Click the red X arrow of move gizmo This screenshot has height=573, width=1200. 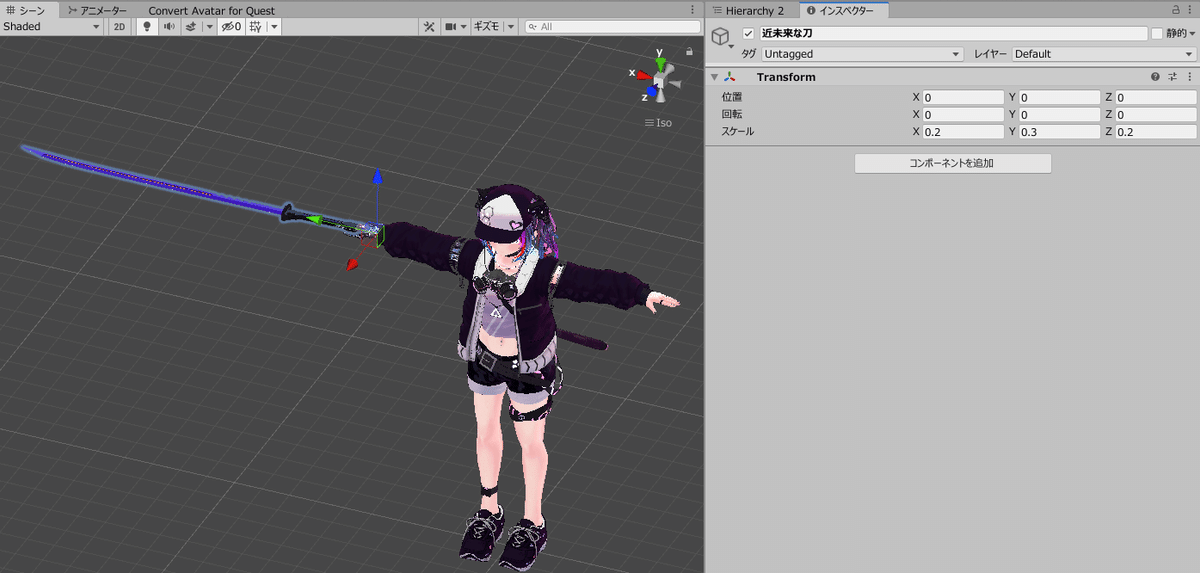353,265
